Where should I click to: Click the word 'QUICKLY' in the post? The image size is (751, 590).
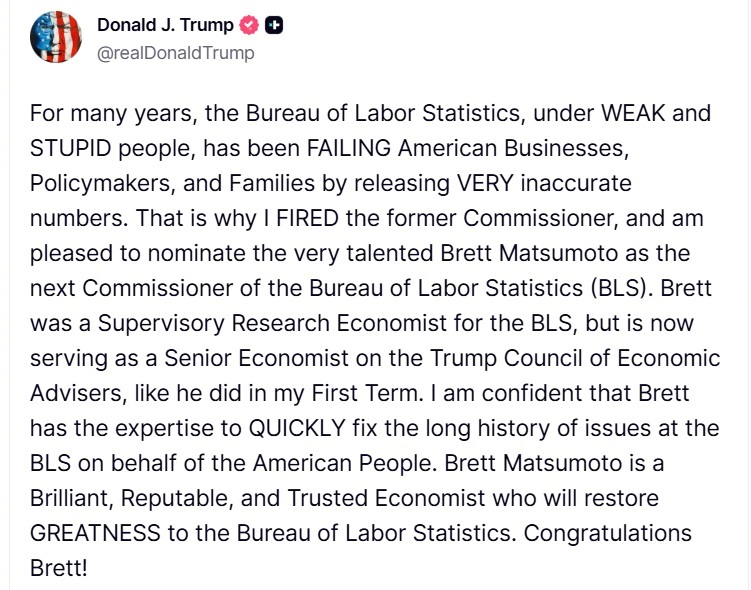pos(297,428)
